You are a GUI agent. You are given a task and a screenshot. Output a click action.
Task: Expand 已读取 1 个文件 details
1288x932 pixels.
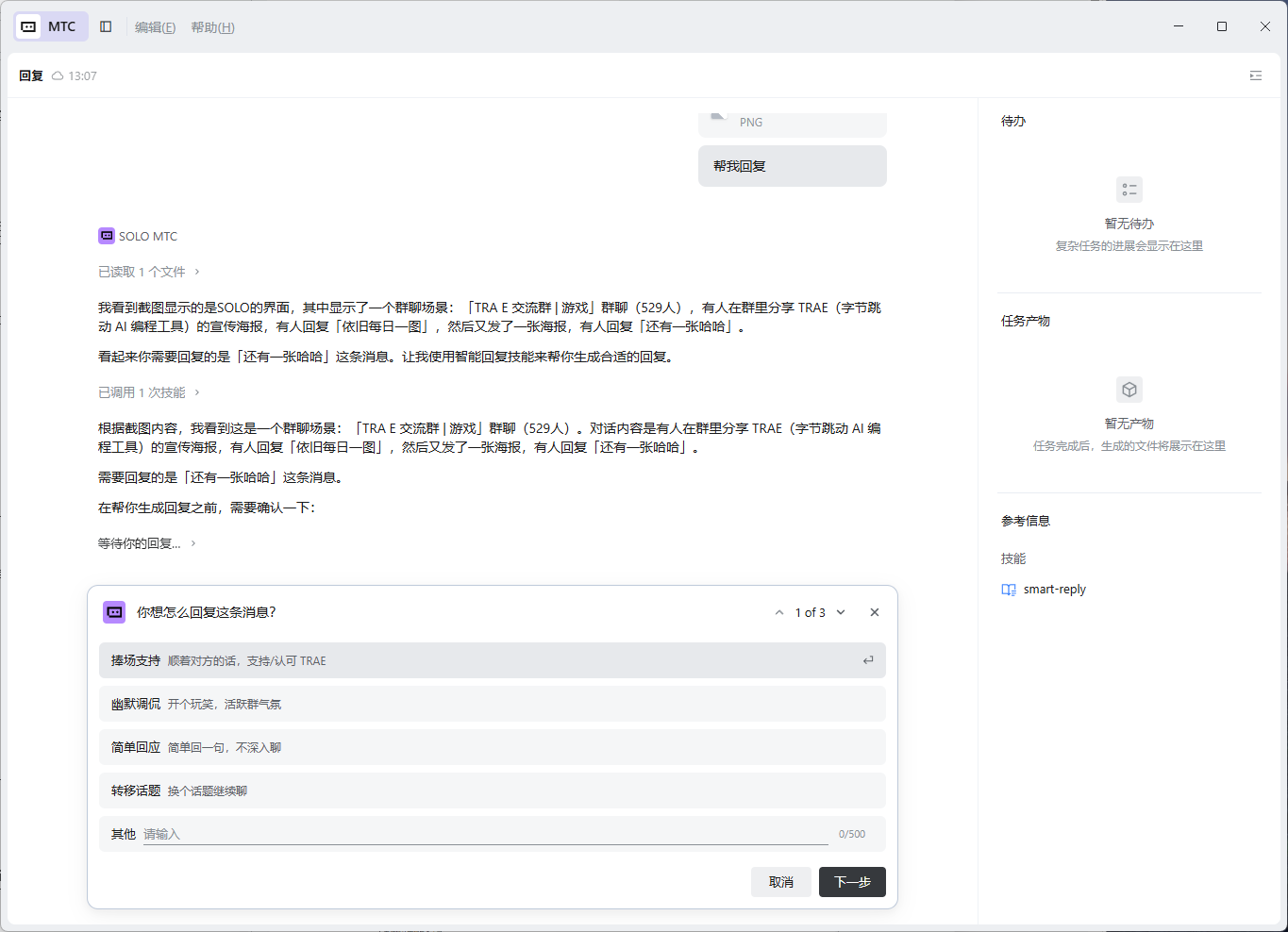pos(149,272)
